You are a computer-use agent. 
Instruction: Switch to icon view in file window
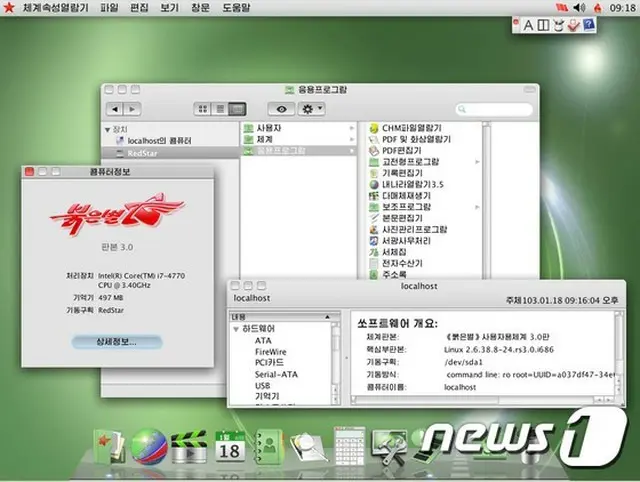point(202,109)
